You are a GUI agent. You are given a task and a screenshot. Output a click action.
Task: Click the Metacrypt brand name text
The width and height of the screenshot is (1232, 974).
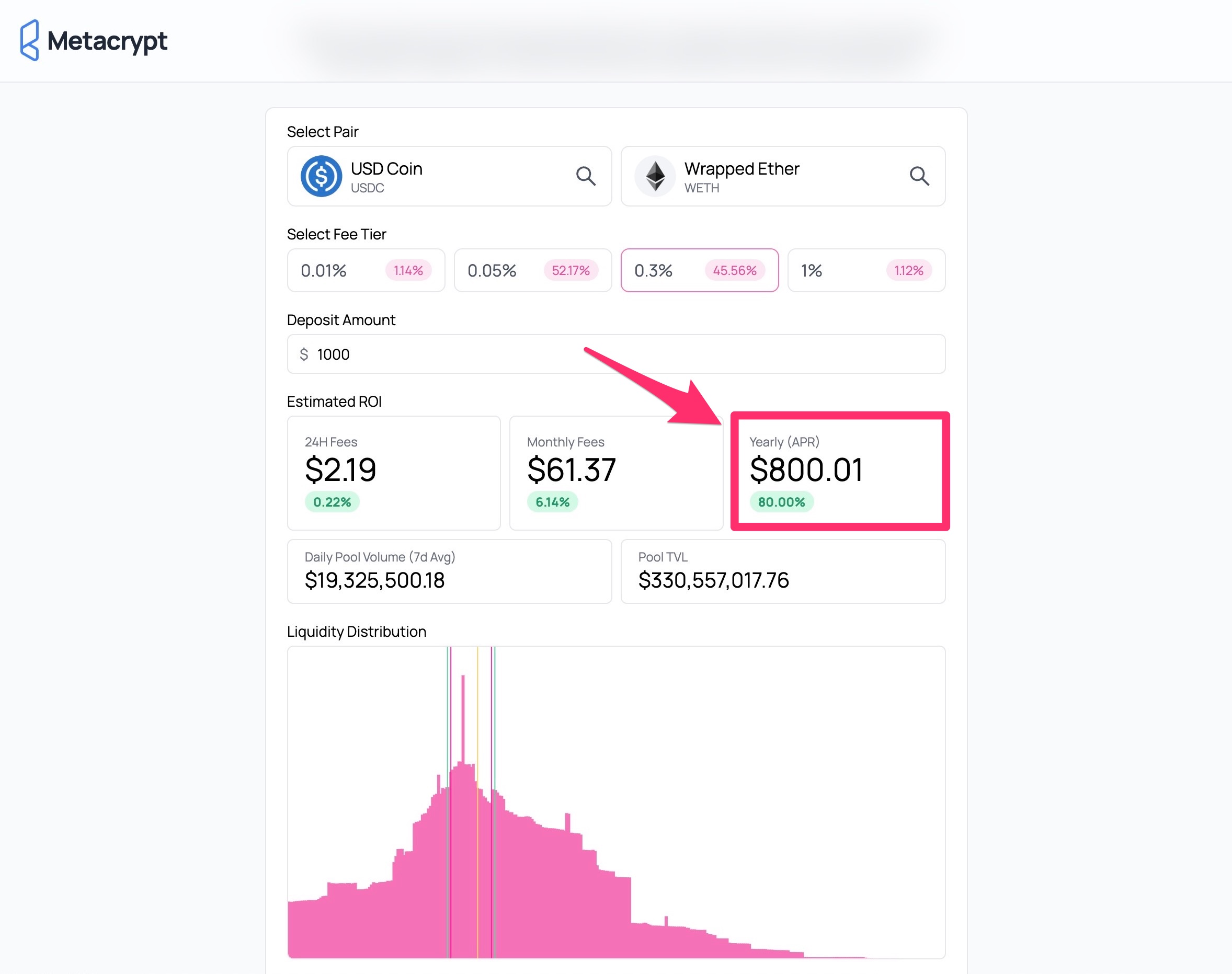pos(107,41)
